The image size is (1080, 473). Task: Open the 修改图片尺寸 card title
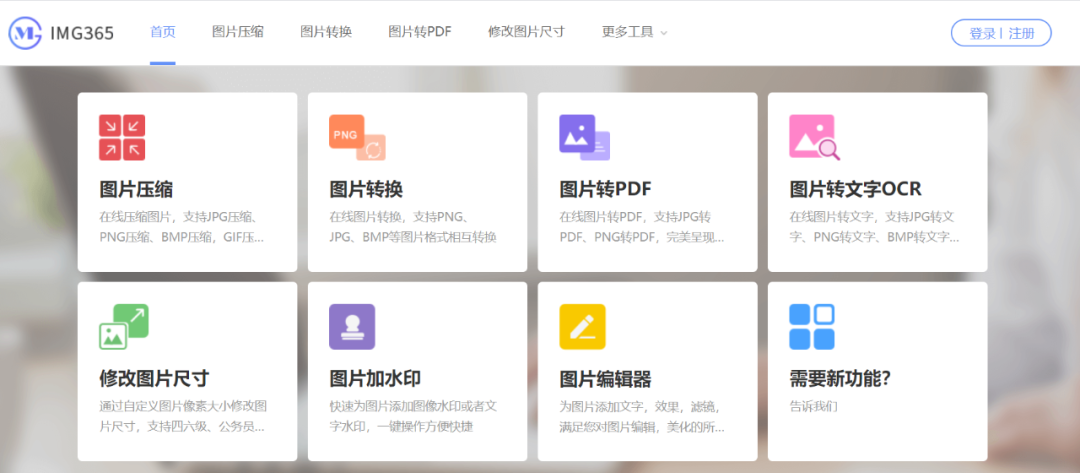[x=154, y=379]
